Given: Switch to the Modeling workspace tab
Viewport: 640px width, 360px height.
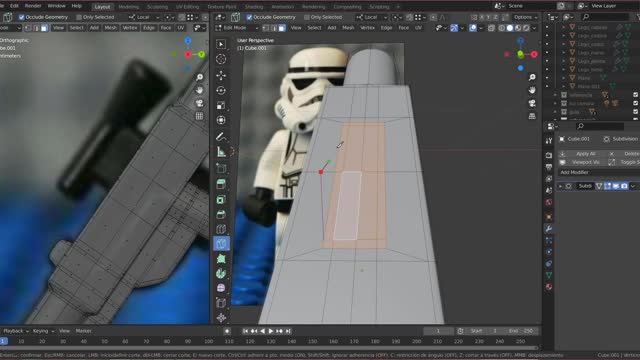Looking at the screenshot, I should coord(129,7).
